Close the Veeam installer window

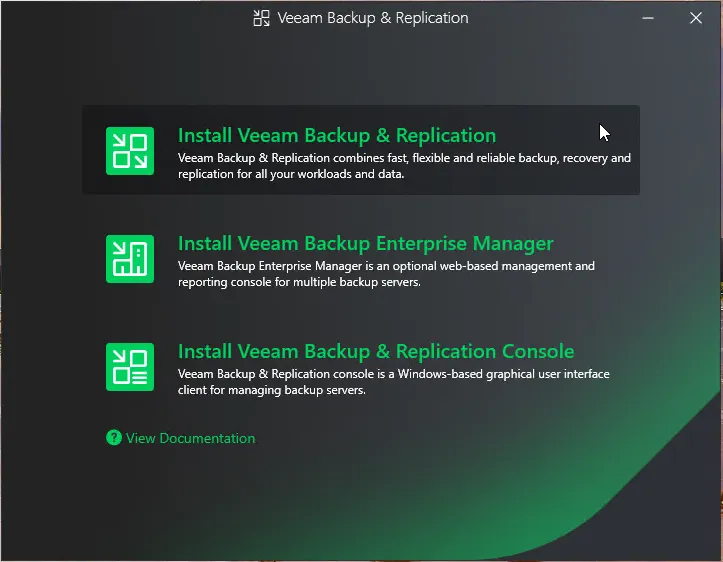point(696,18)
